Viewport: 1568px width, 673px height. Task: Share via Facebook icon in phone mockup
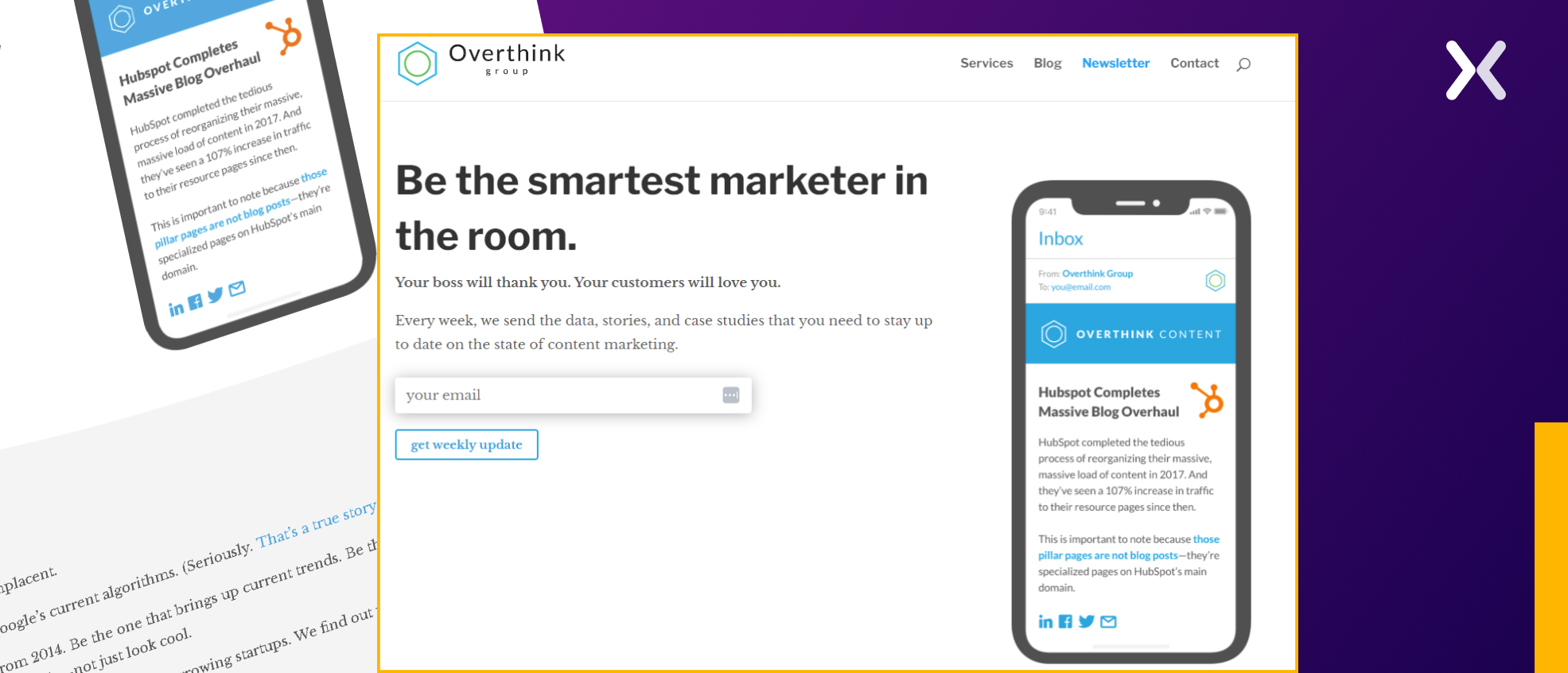tap(1065, 621)
